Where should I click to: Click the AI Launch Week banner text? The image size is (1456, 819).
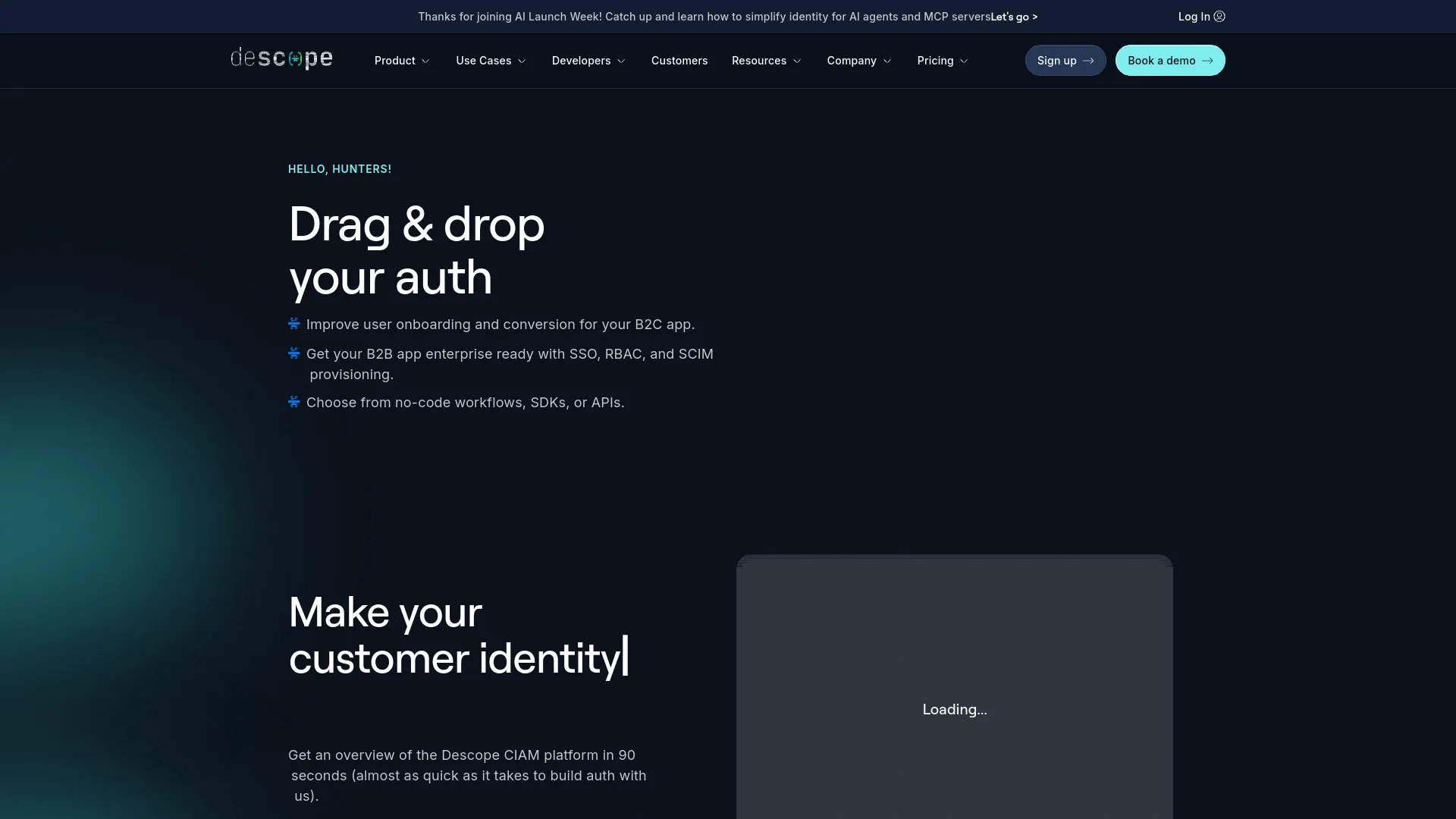(704, 17)
